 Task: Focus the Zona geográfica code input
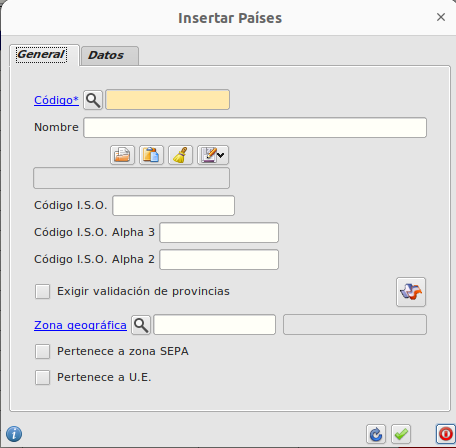(215, 325)
